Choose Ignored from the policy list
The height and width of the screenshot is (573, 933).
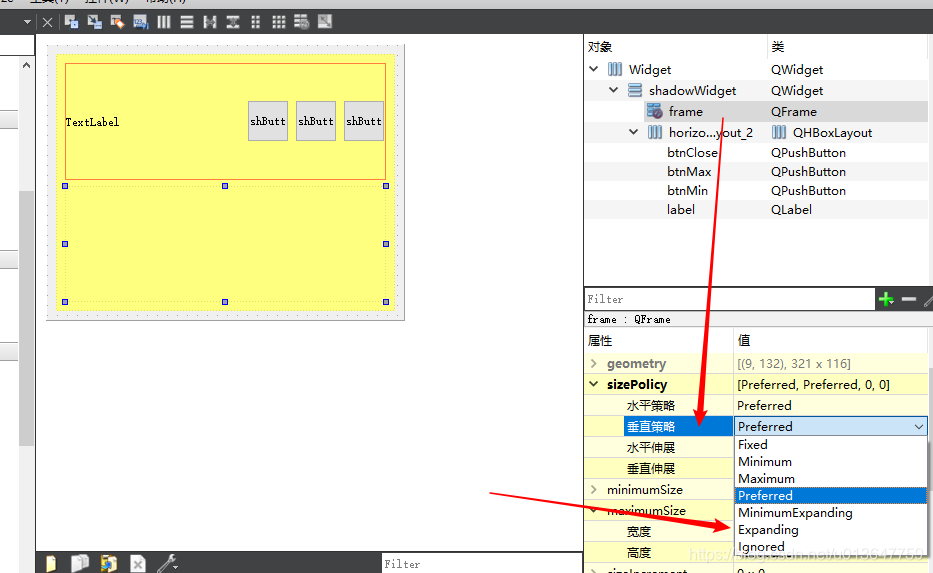[831, 546]
